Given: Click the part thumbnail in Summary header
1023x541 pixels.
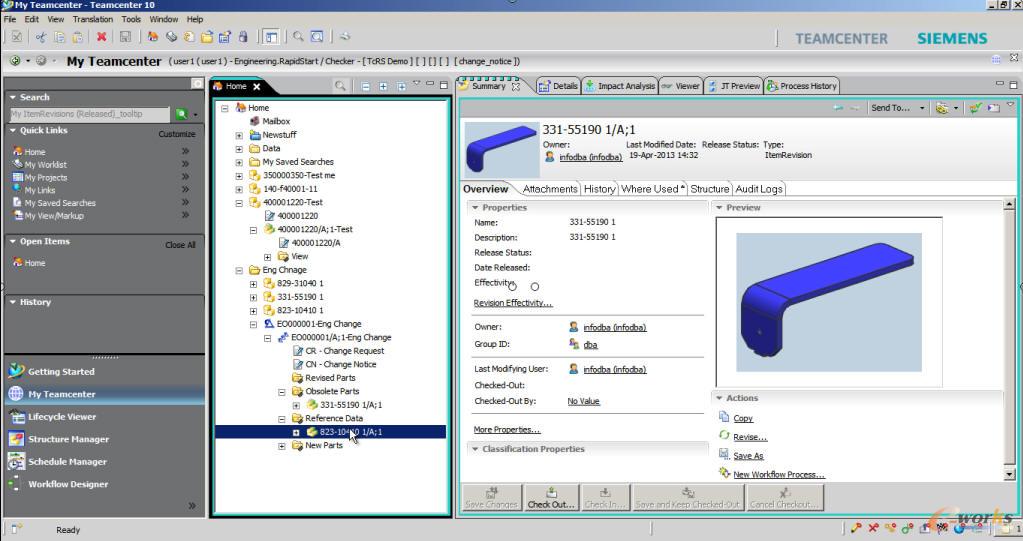Looking at the screenshot, I should 501,149.
